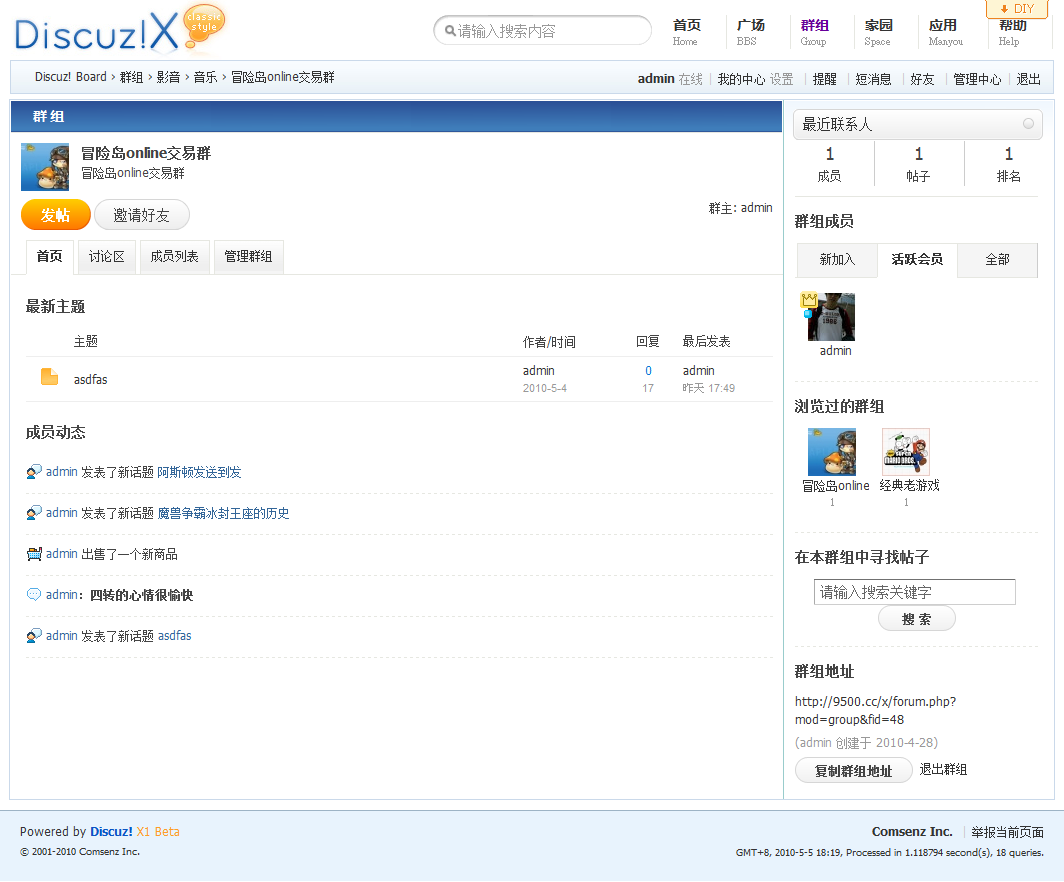Open 家园 Space navigation item
This screenshot has width=1064, height=882.
878,32
